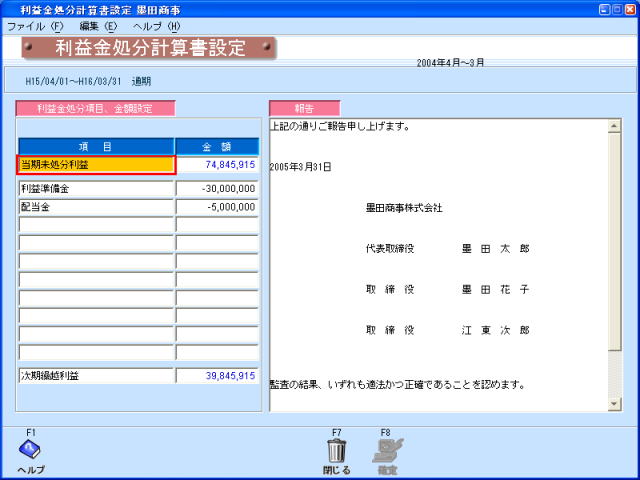The width and height of the screenshot is (640, 480).
Task: Click the 39,845,915 carried-forward amount
Action: tap(217, 376)
